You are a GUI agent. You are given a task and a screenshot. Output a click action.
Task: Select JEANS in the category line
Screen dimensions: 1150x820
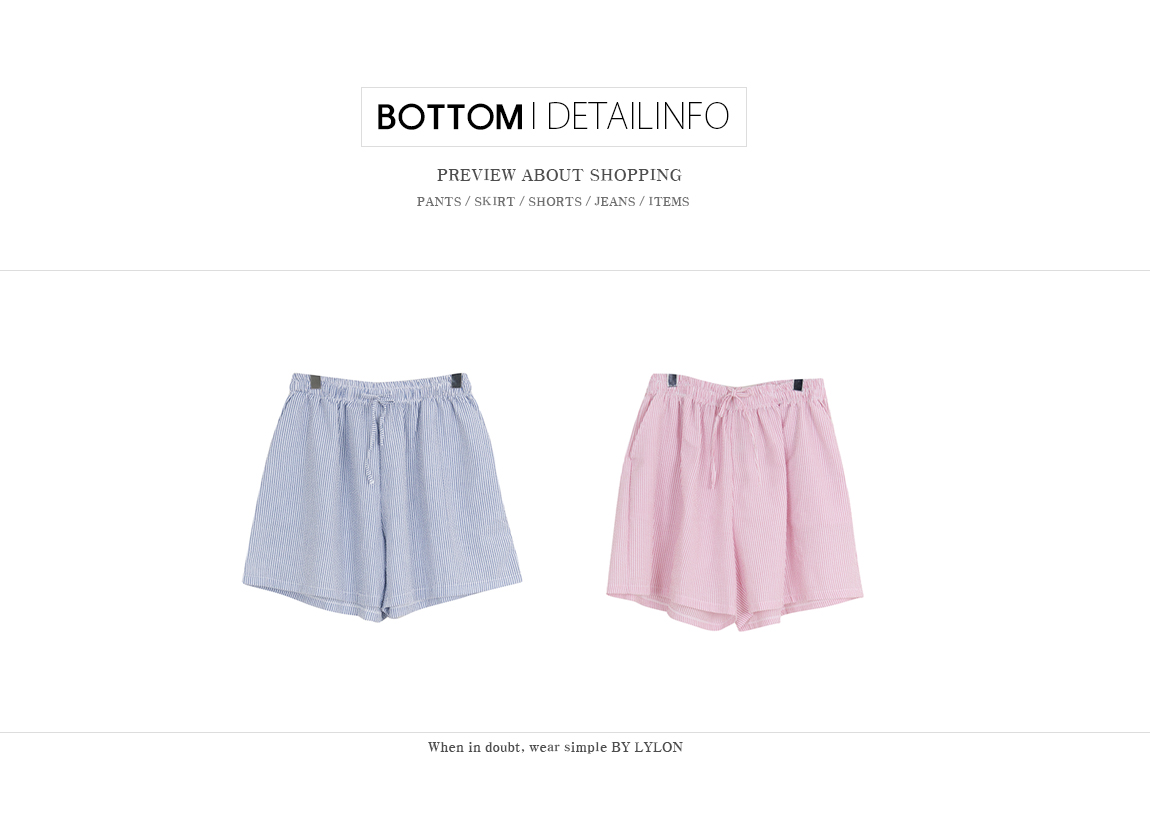click(614, 202)
